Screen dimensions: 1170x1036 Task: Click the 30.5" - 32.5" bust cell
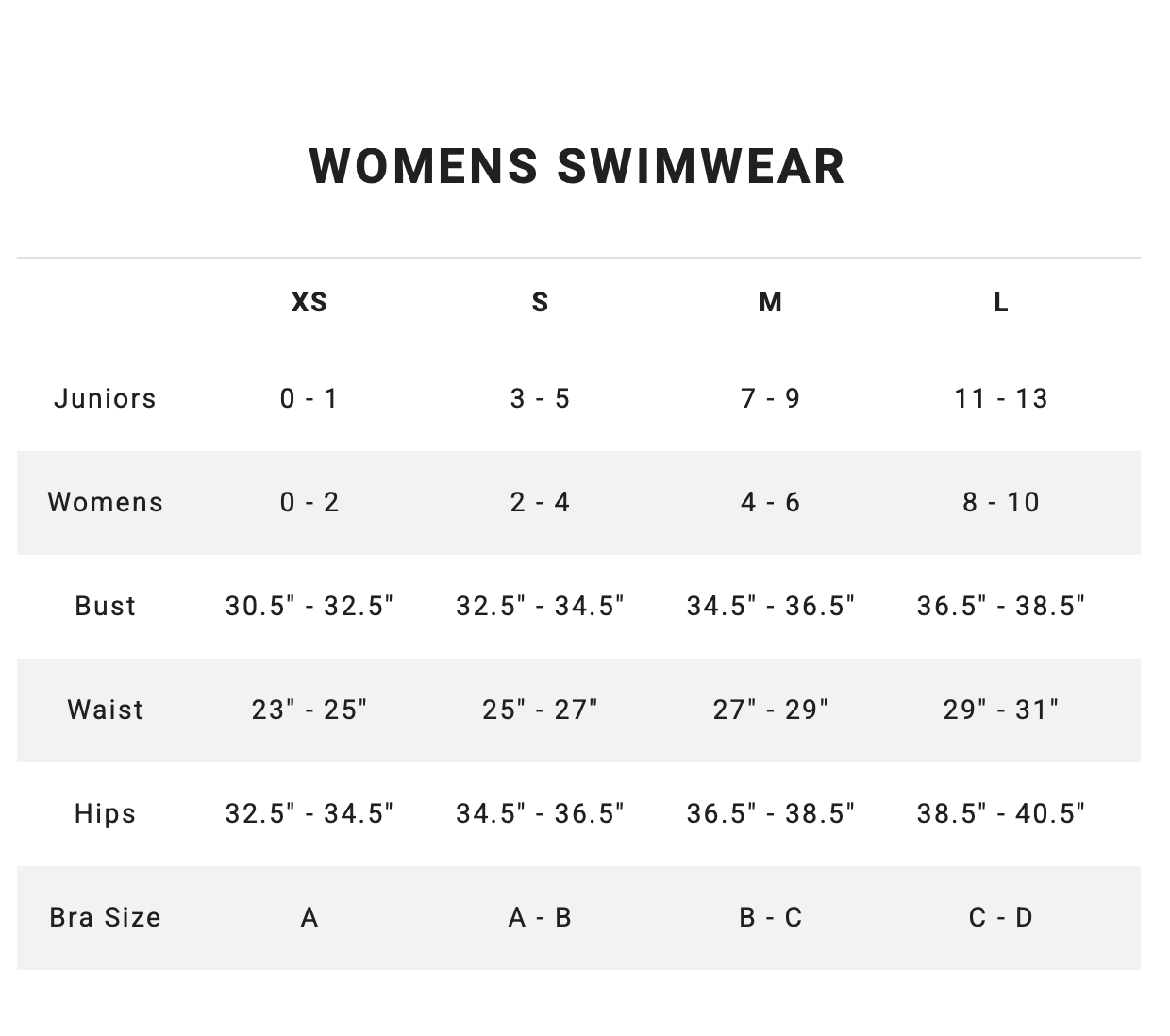309,606
